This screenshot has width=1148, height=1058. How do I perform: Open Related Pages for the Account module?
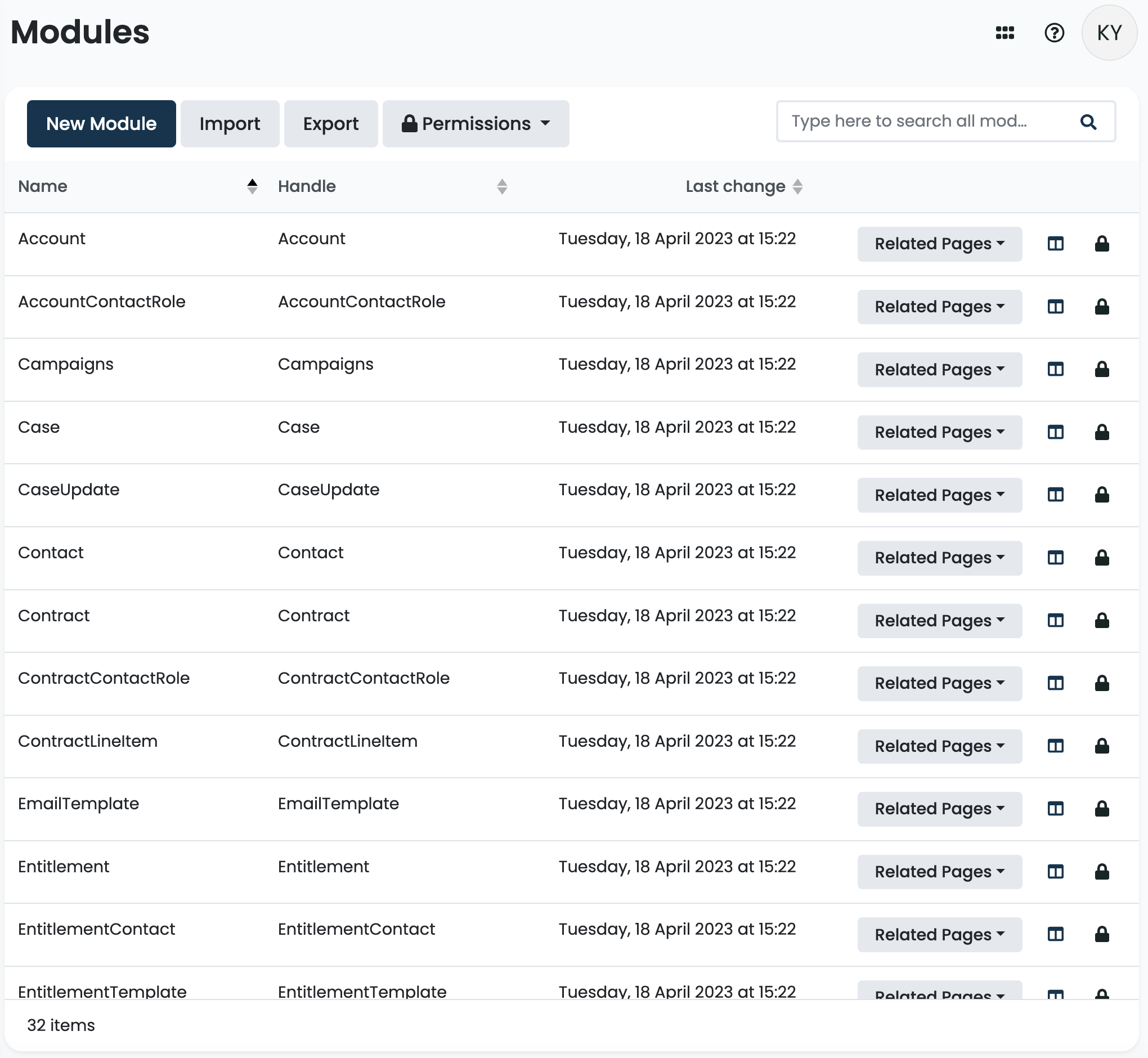point(939,244)
